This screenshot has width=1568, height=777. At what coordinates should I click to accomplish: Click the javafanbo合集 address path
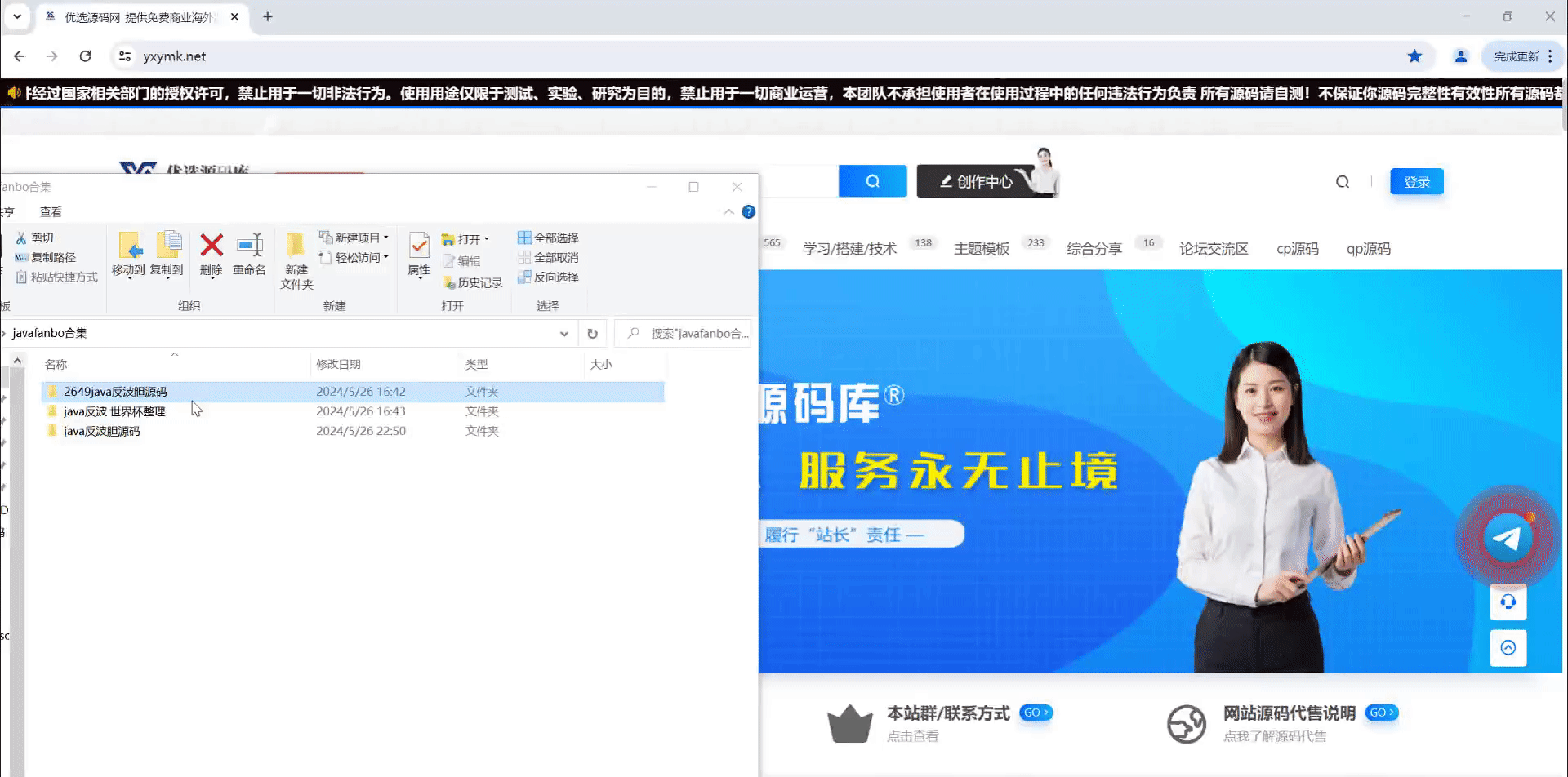tap(49, 333)
